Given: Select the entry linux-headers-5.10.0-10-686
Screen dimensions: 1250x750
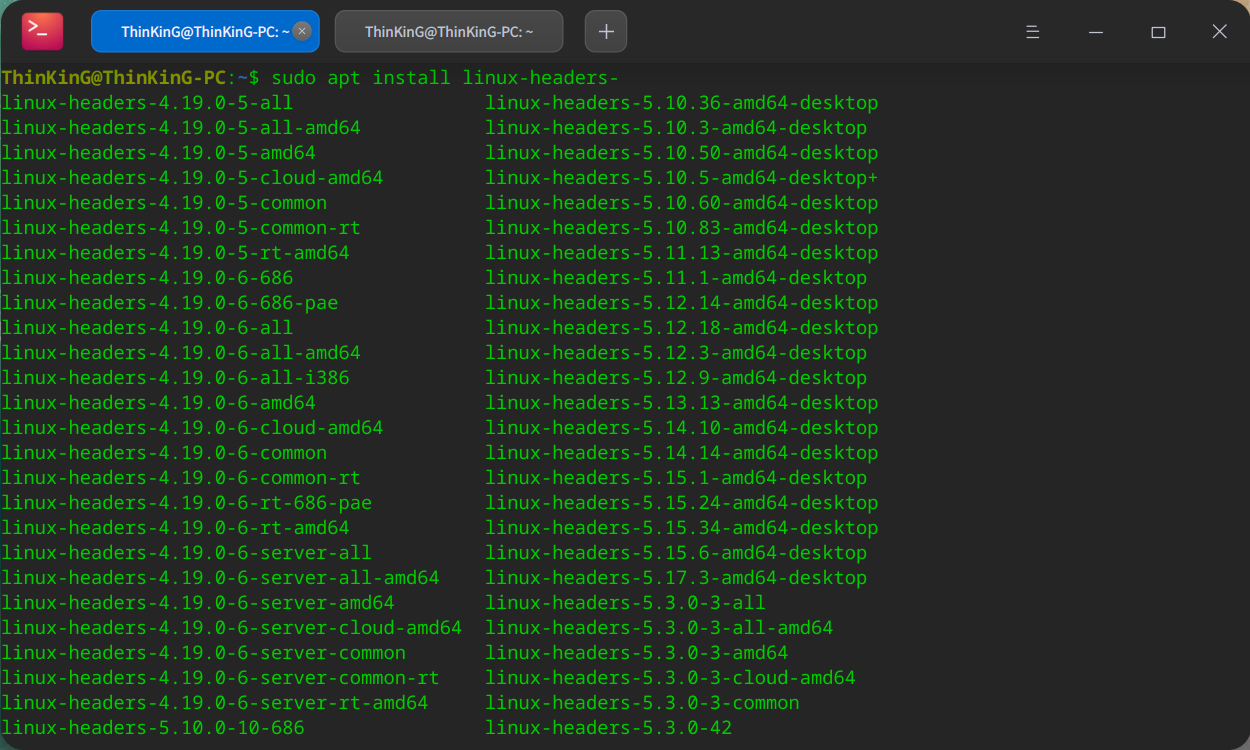Looking at the screenshot, I should pos(152,727).
